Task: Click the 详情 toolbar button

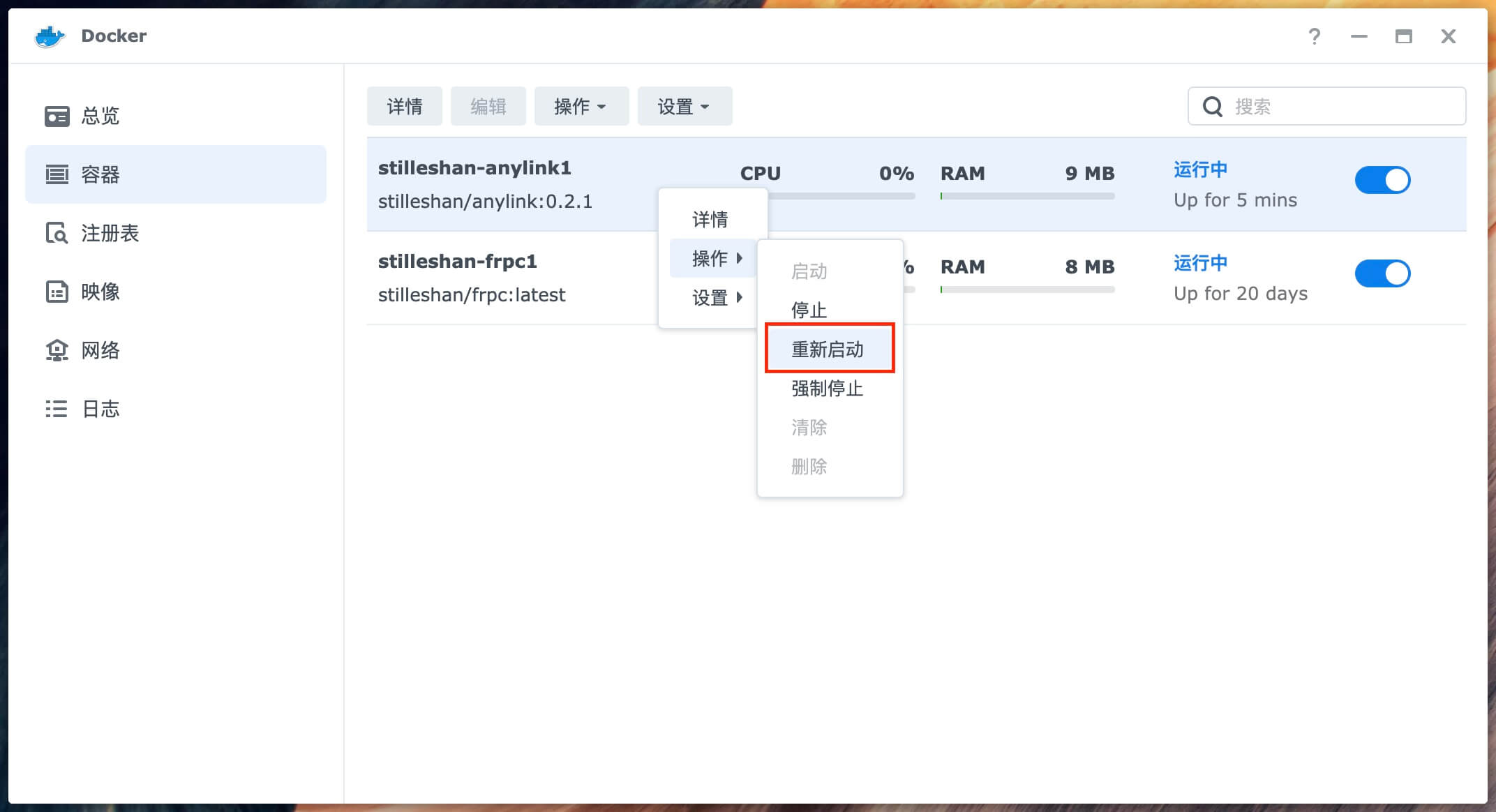Action: [x=405, y=107]
